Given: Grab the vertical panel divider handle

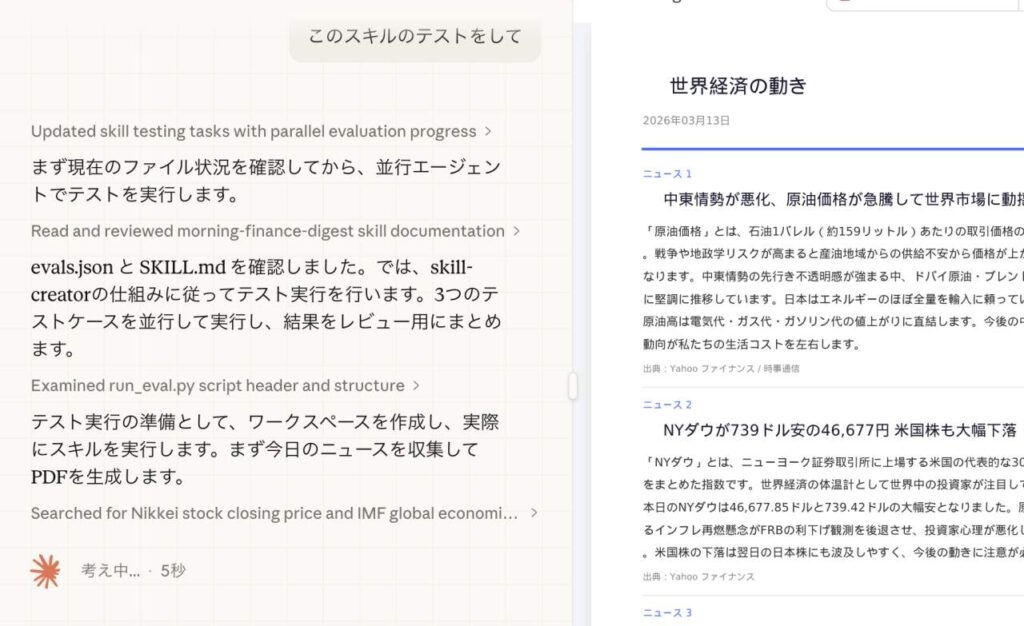Looking at the screenshot, I should coord(573,386).
